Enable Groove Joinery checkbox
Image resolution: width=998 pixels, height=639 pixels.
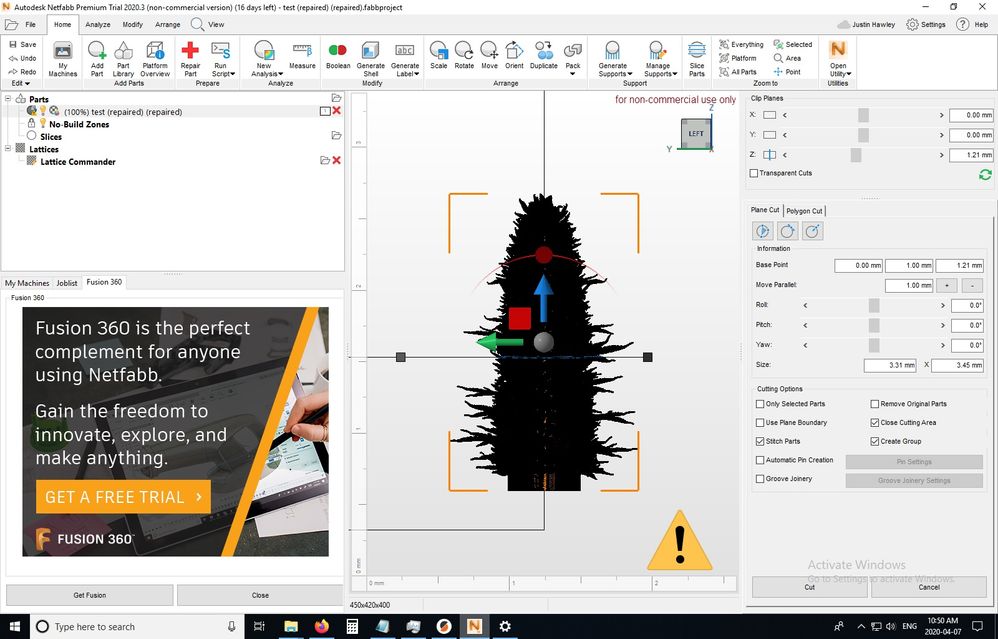coord(760,479)
